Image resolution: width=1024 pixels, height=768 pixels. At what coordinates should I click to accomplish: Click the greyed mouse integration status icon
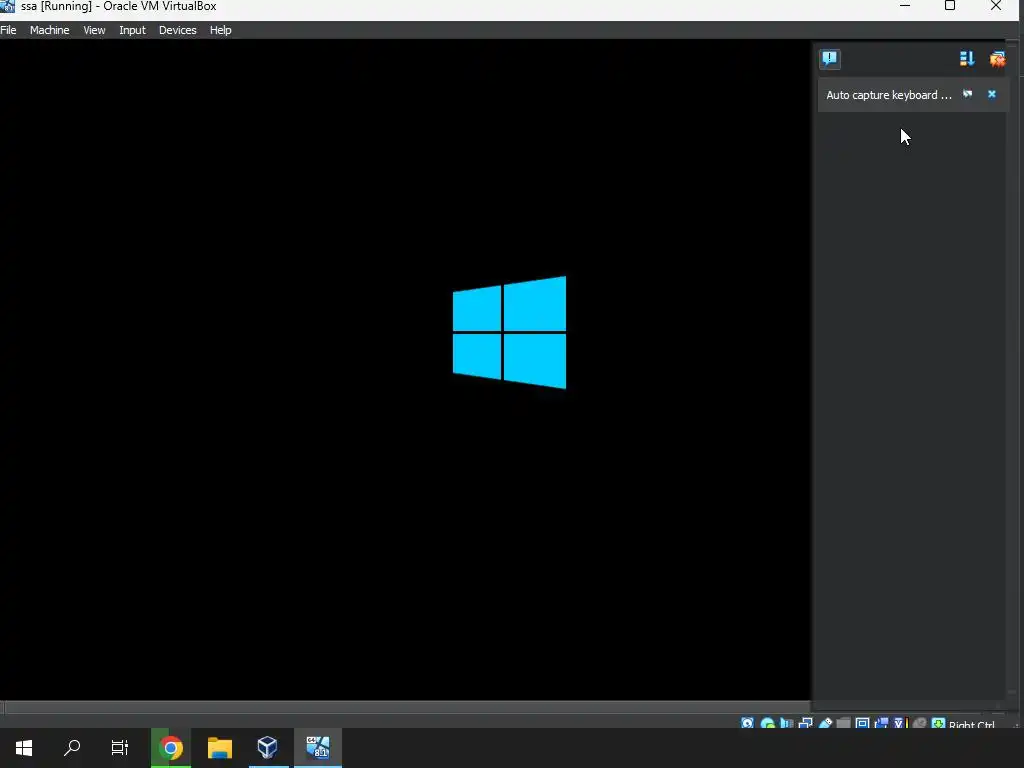(x=920, y=723)
